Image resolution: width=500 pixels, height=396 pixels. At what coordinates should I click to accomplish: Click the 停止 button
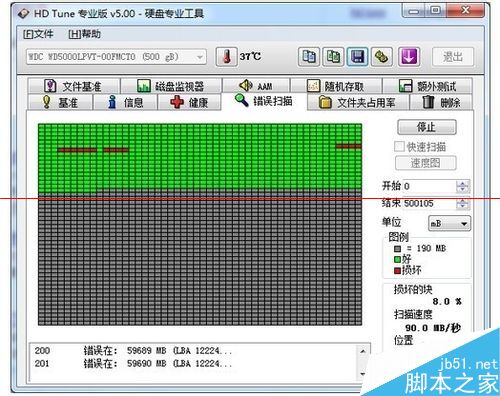click(427, 127)
